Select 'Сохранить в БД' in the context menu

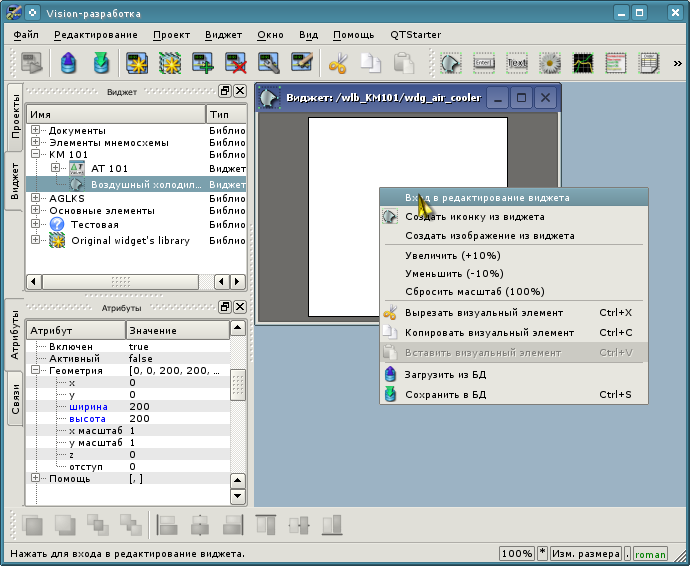[445, 395]
